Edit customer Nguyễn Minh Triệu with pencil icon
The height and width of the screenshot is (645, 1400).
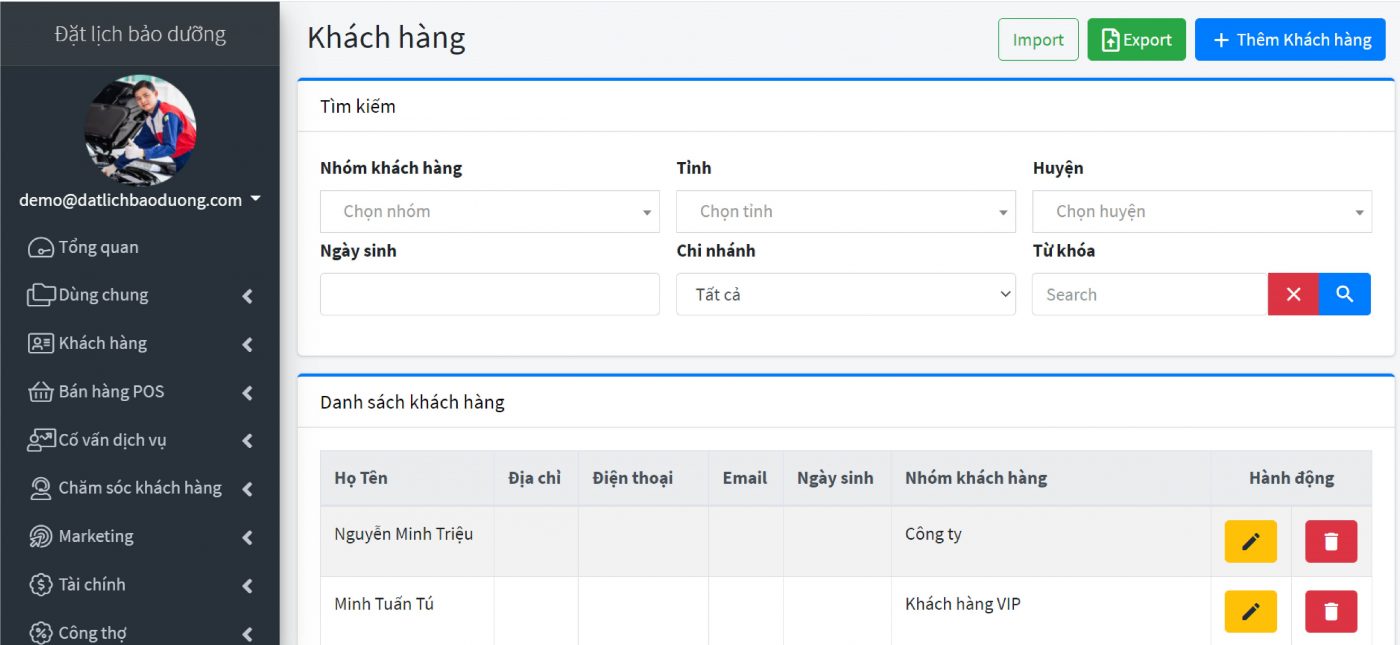coord(1250,541)
